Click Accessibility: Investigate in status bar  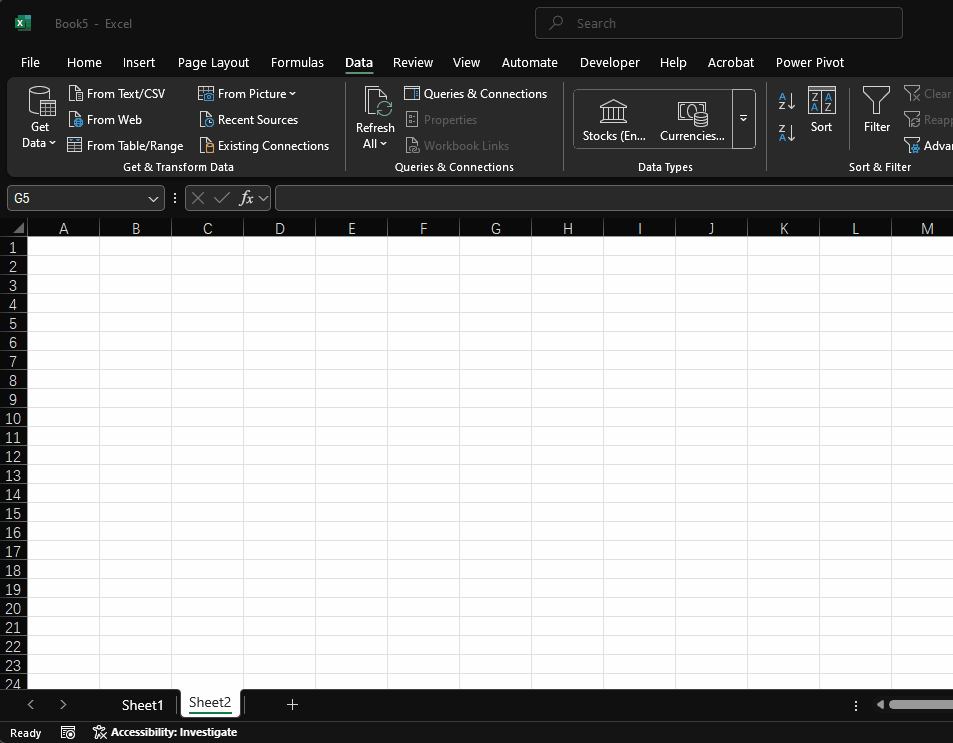[x=165, y=732]
